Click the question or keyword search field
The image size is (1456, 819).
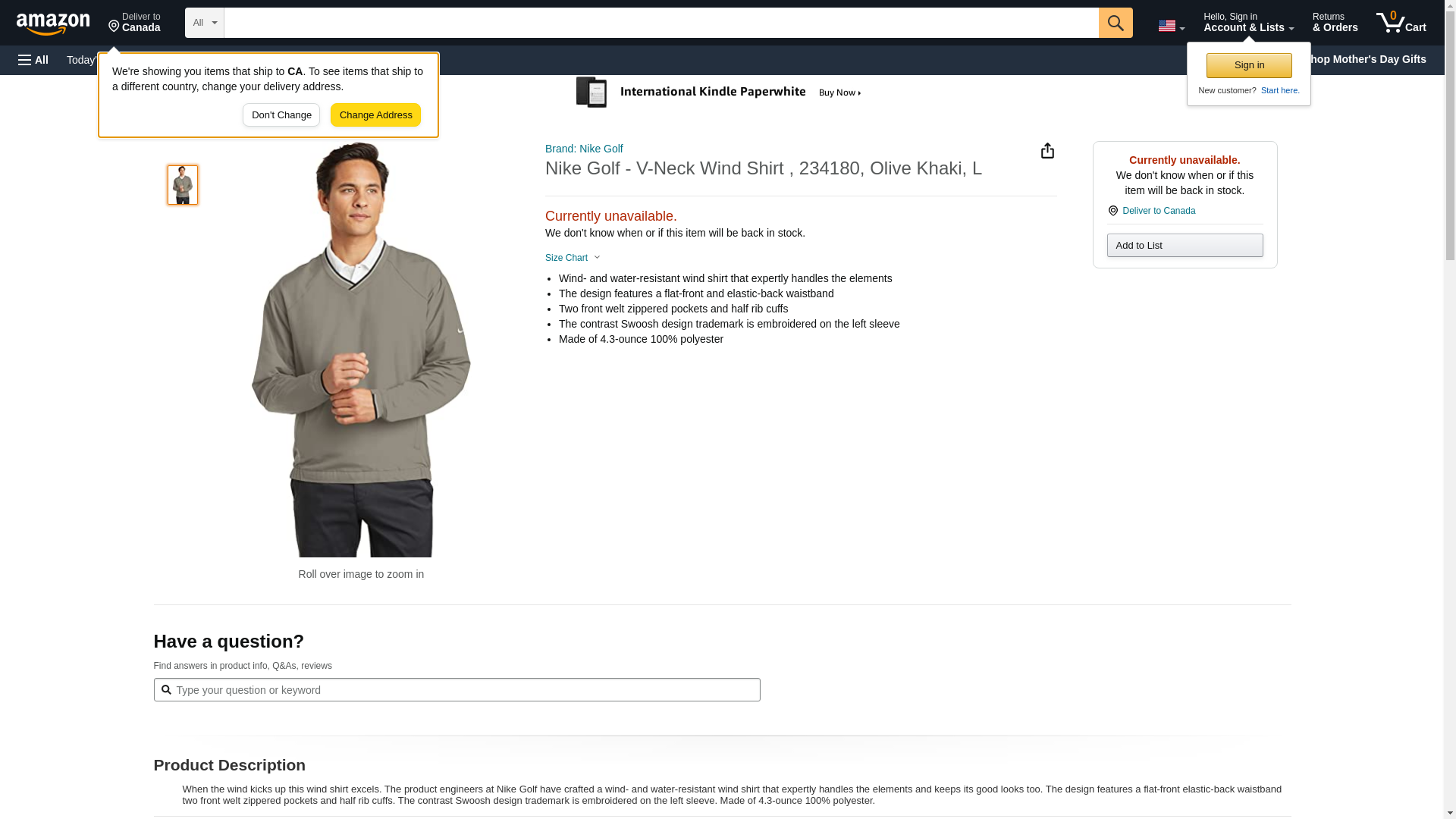tap(457, 690)
